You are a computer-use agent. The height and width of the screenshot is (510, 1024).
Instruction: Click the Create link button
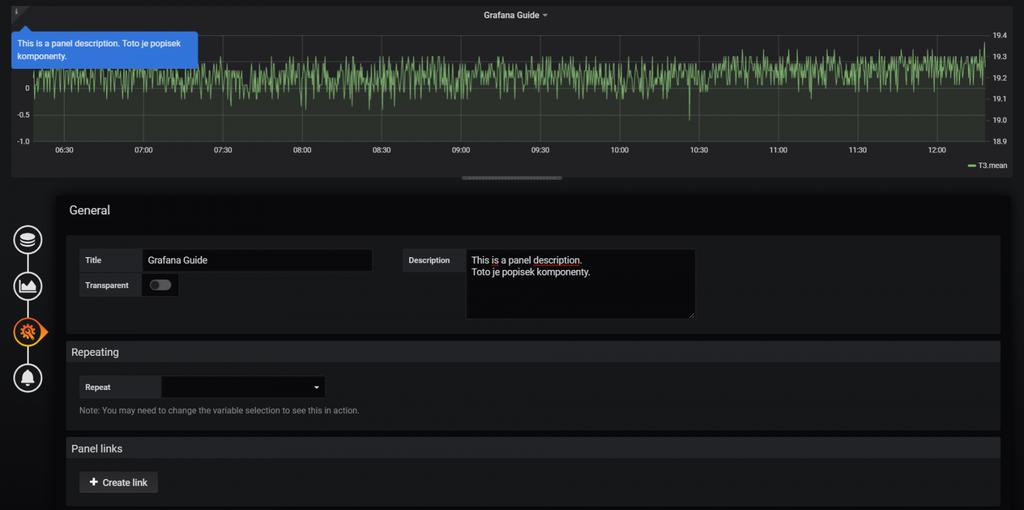pyautogui.click(x=118, y=483)
